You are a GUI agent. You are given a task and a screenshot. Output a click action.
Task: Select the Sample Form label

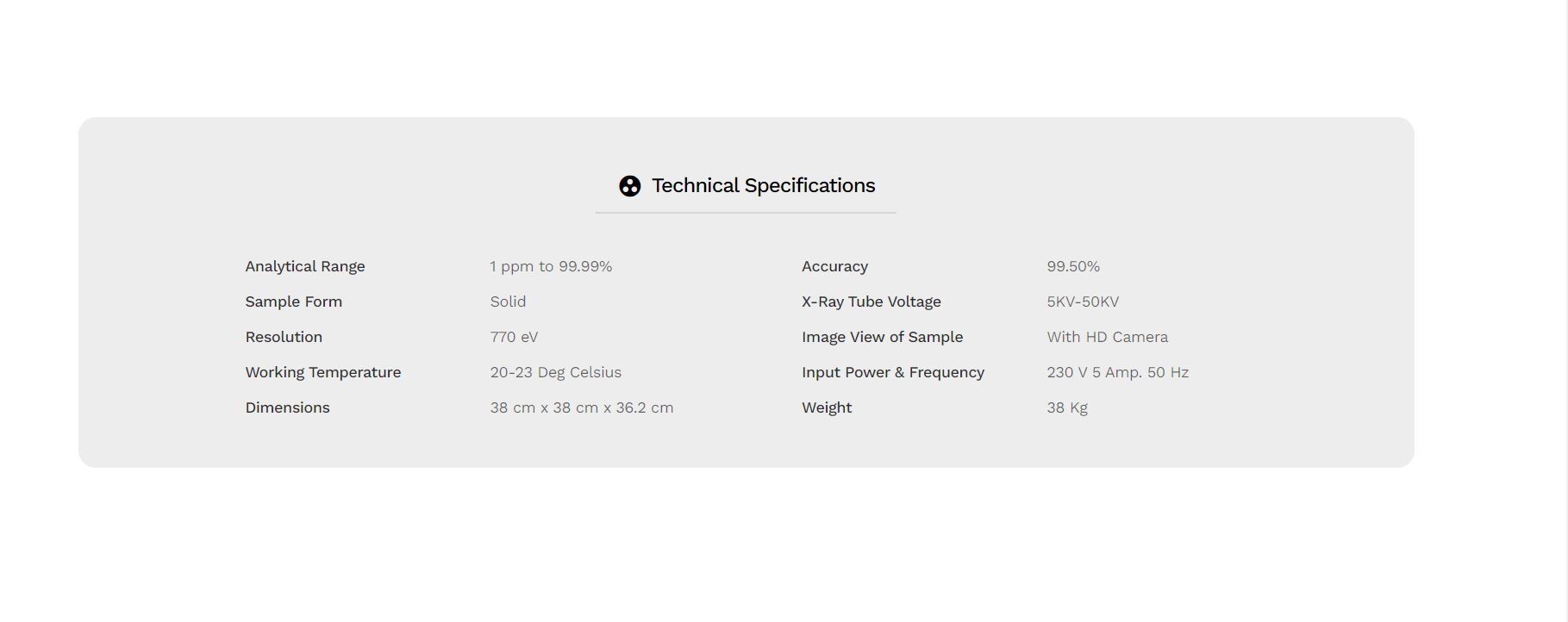[294, 302]
